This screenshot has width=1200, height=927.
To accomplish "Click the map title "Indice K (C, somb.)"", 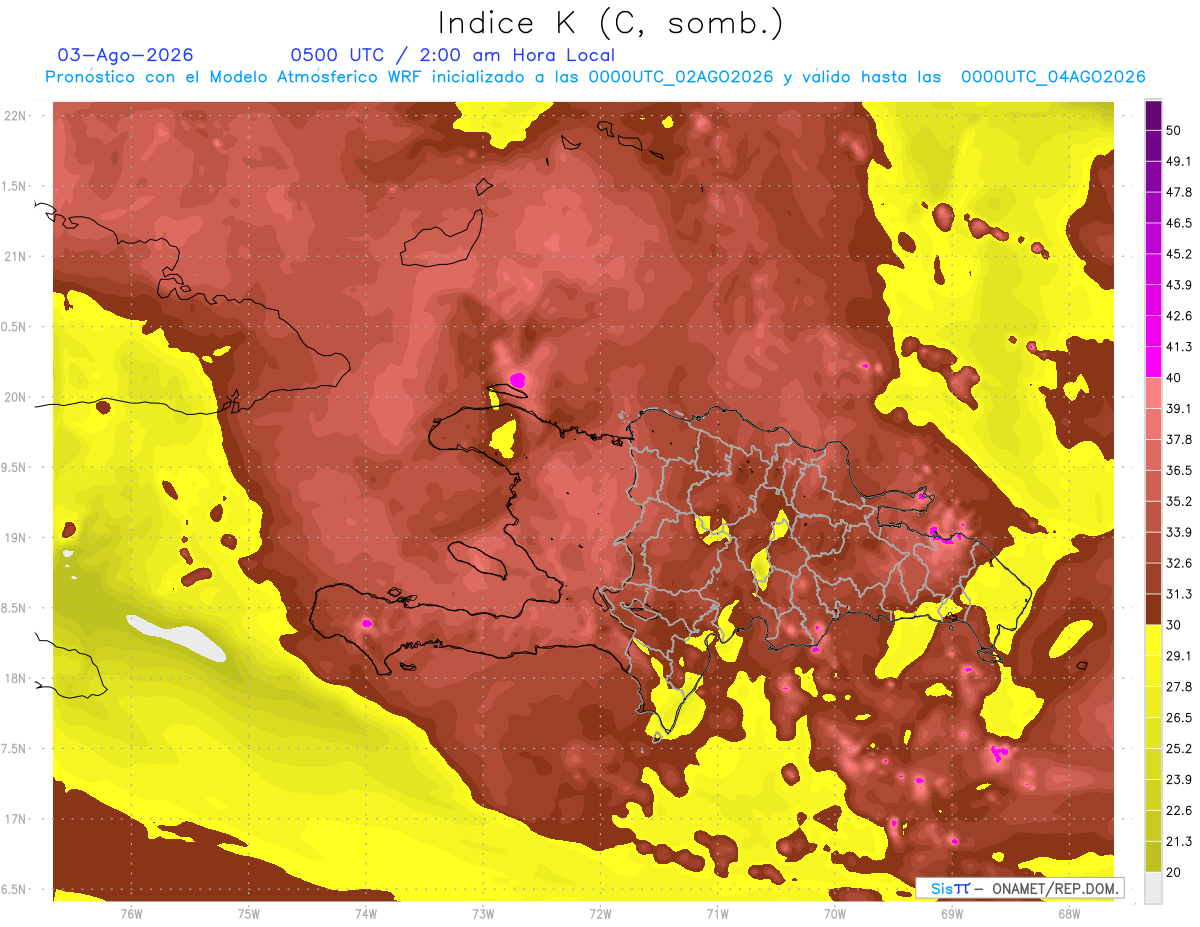I will (610, 23).
